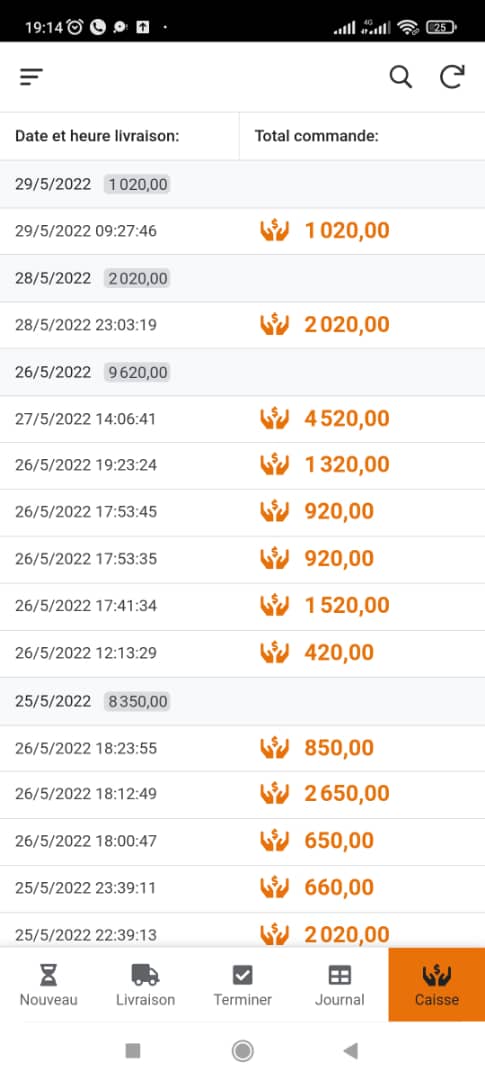Tap the search magnifier icon
485x1080 pixels.
[400, 76]
